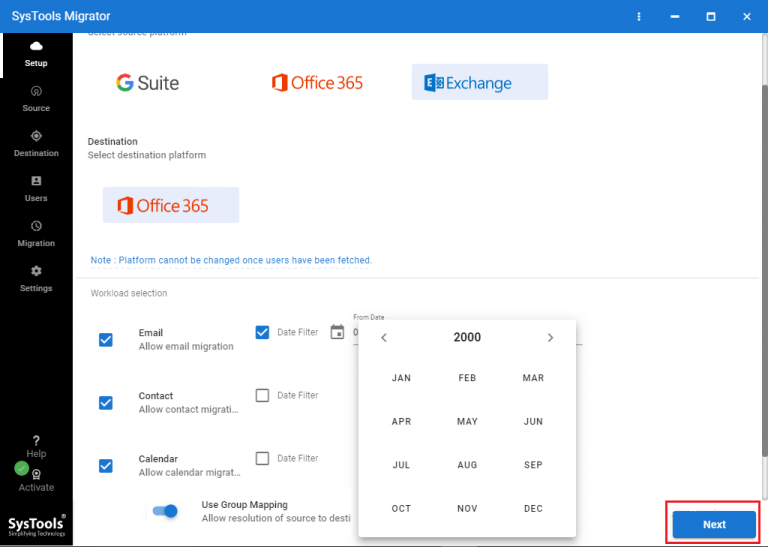Pick APR in the month picker
Image resolution: width=768 pixels, height=547 pixels.
(x=401, y=421)
